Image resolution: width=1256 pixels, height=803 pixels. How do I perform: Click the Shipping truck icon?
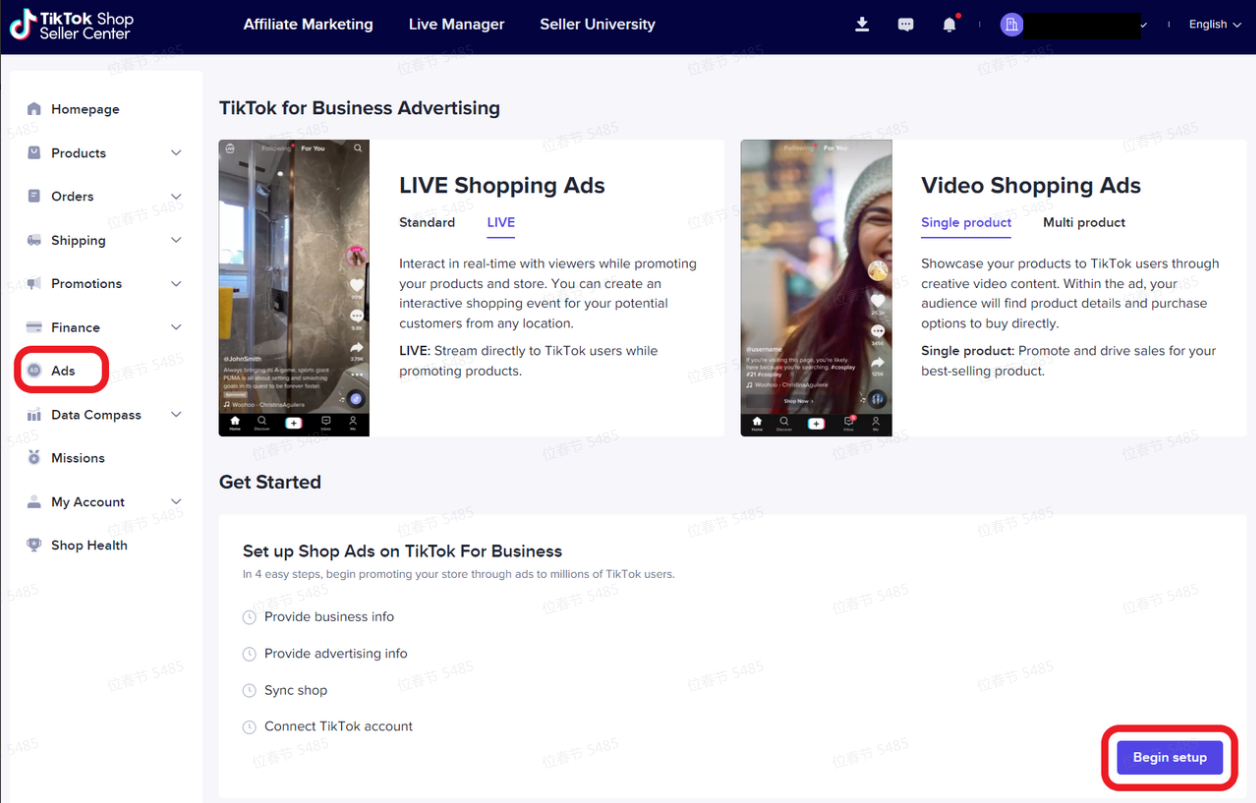[34, 240]
